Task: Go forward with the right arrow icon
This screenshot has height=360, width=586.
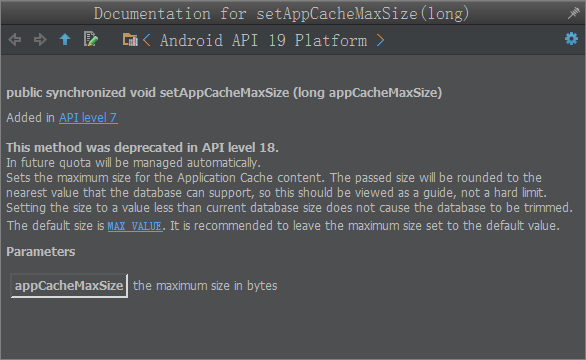Action: (40, 39)
